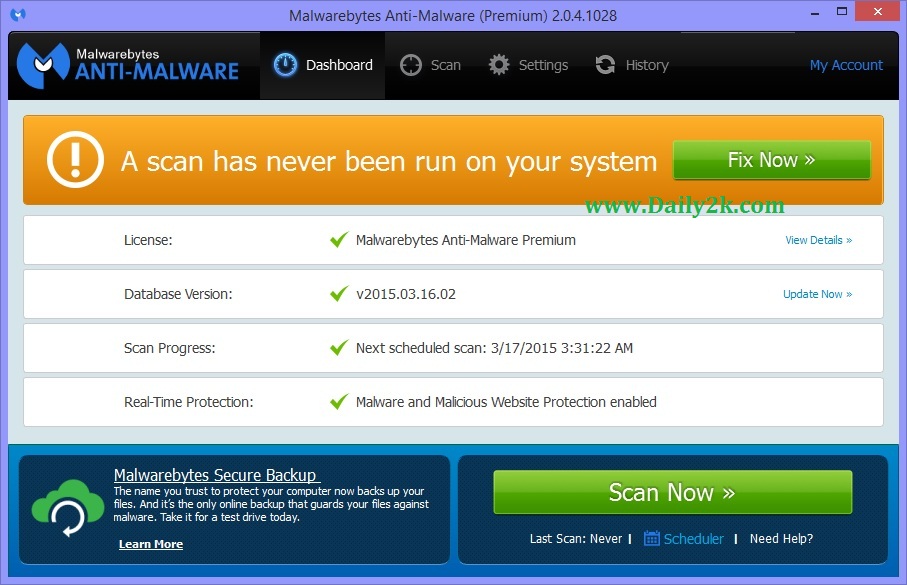The width and height of the screenshot is (907, 585).
Task: Click Learn More about Secure Backup
Action: pos(151,544)
